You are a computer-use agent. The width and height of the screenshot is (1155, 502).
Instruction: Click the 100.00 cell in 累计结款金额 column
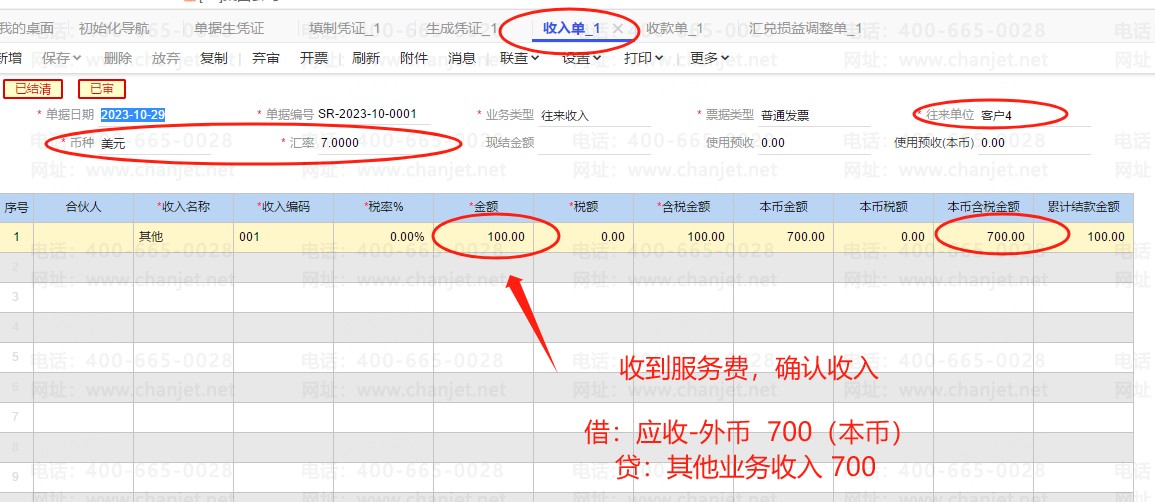1084,237
